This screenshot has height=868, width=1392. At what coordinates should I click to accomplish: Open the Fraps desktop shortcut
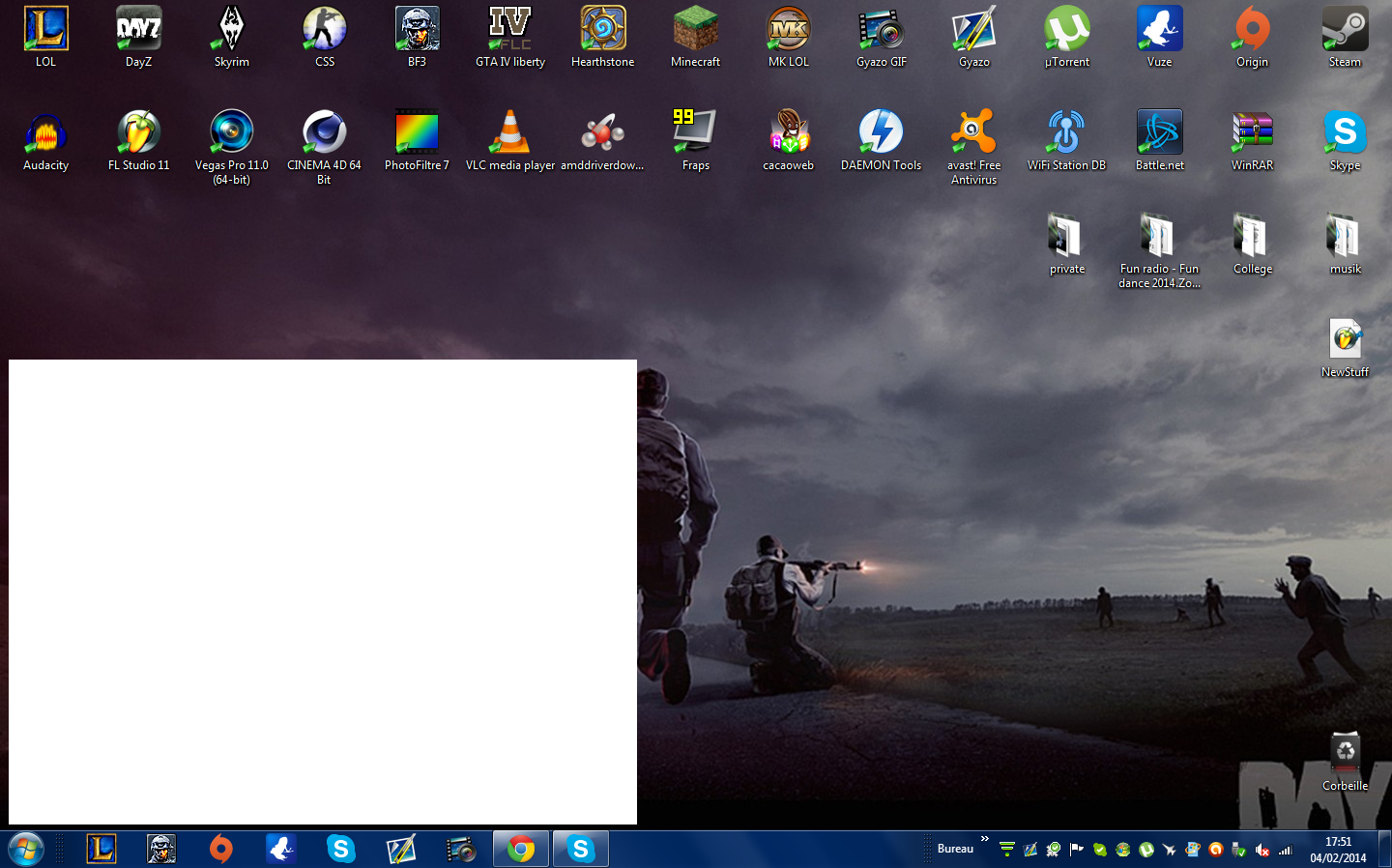(x=696, y=141)
